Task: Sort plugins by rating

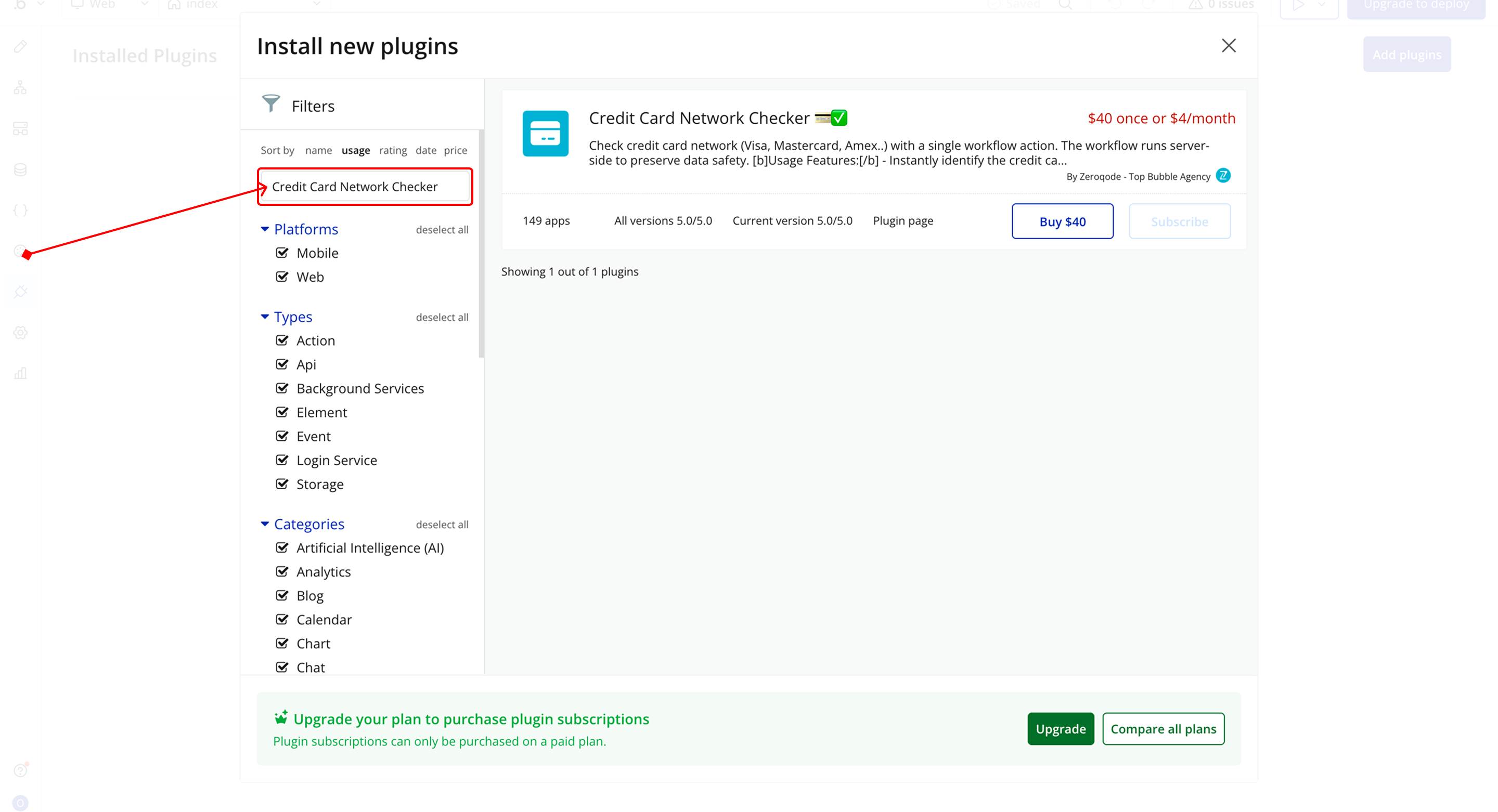Action: pyautogui.click(x=393, y=151)
